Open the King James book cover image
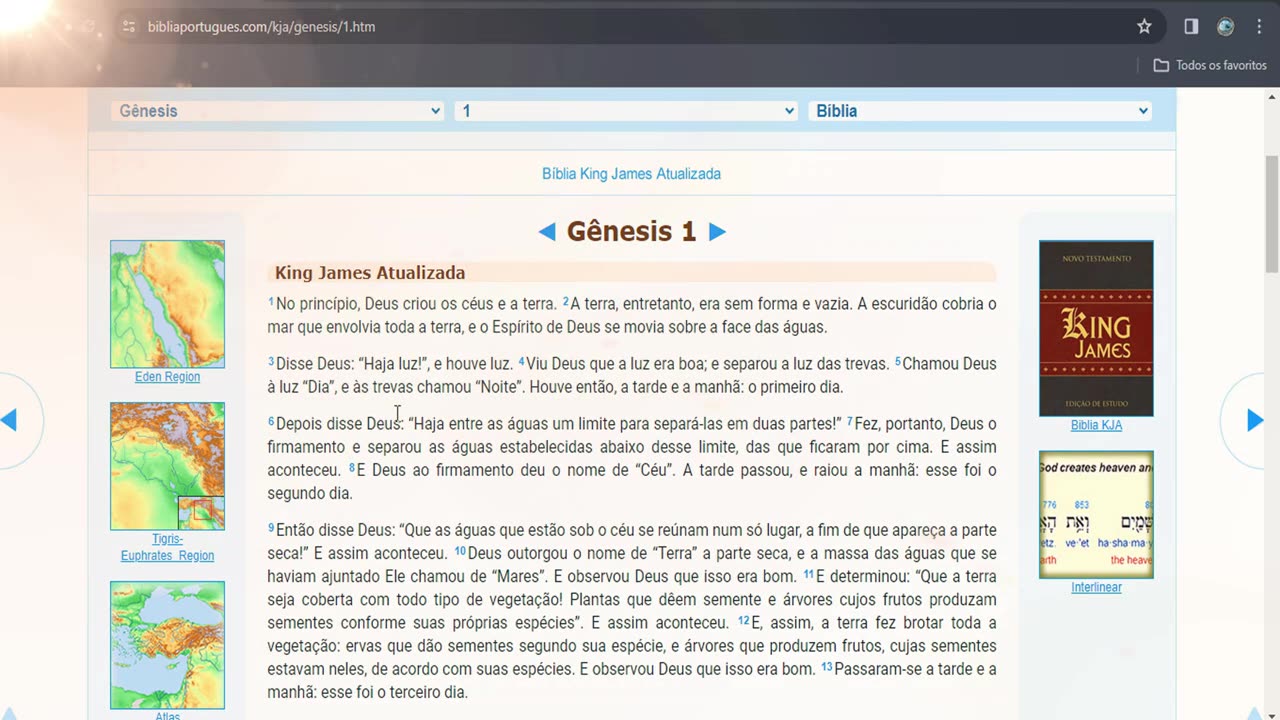 [x=1096, y=328]
